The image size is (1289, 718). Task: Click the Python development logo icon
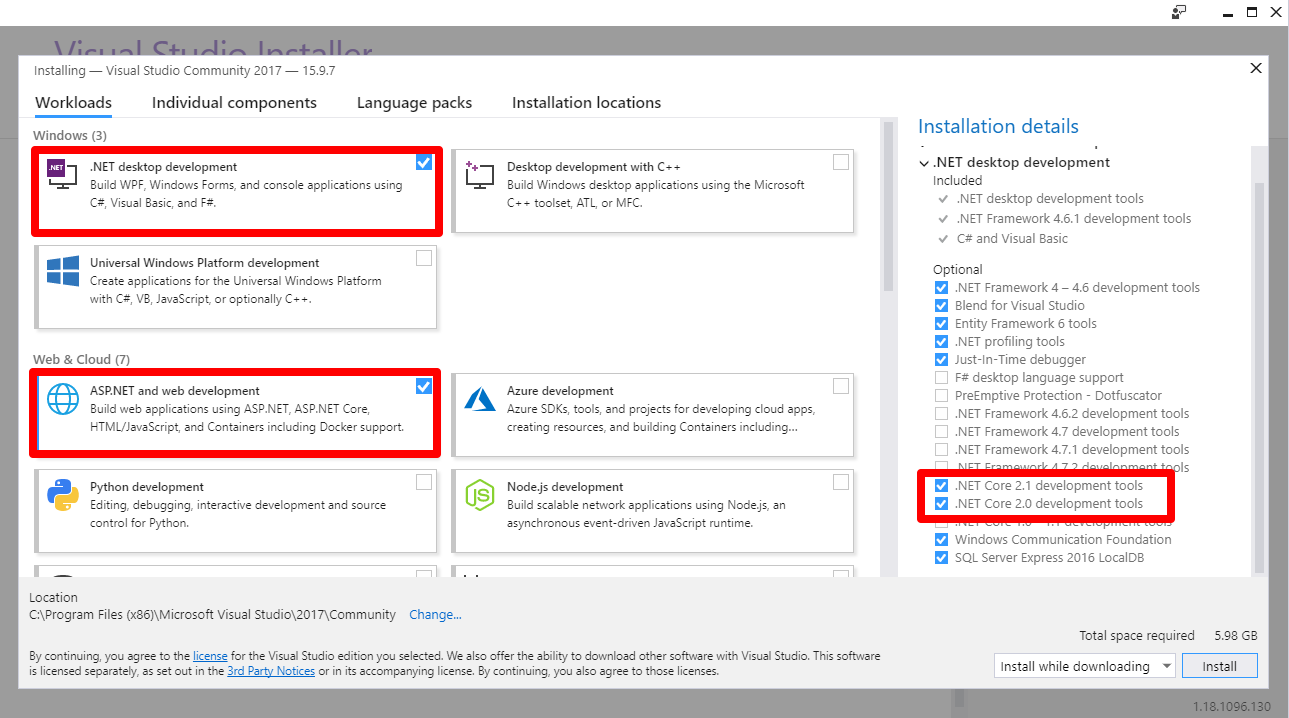tap(62, 495)
